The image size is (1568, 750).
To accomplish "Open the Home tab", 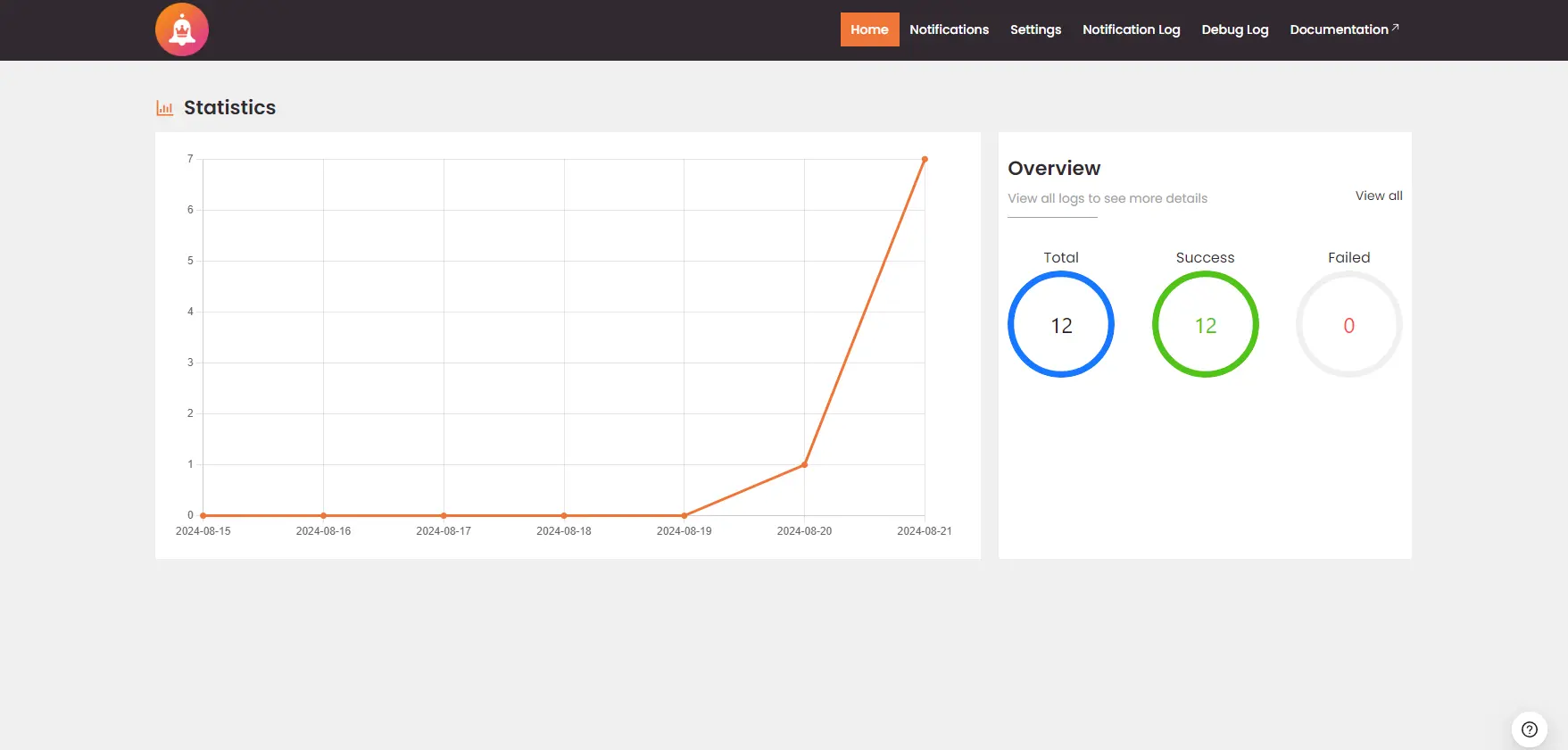I will [x=869, y=29].
